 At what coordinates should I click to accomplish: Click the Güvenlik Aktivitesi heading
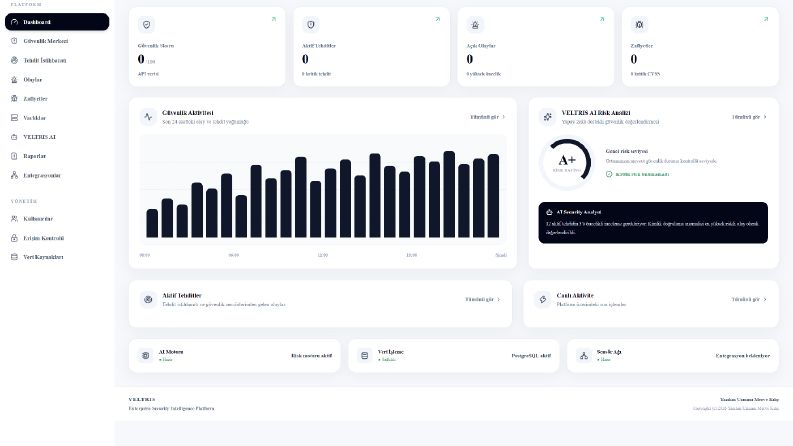point(188,113)
